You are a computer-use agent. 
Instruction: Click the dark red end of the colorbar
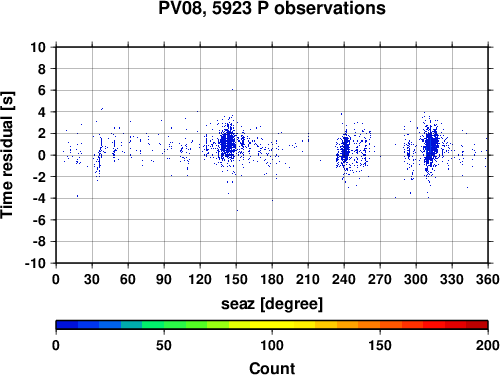[x=477, y=325]
